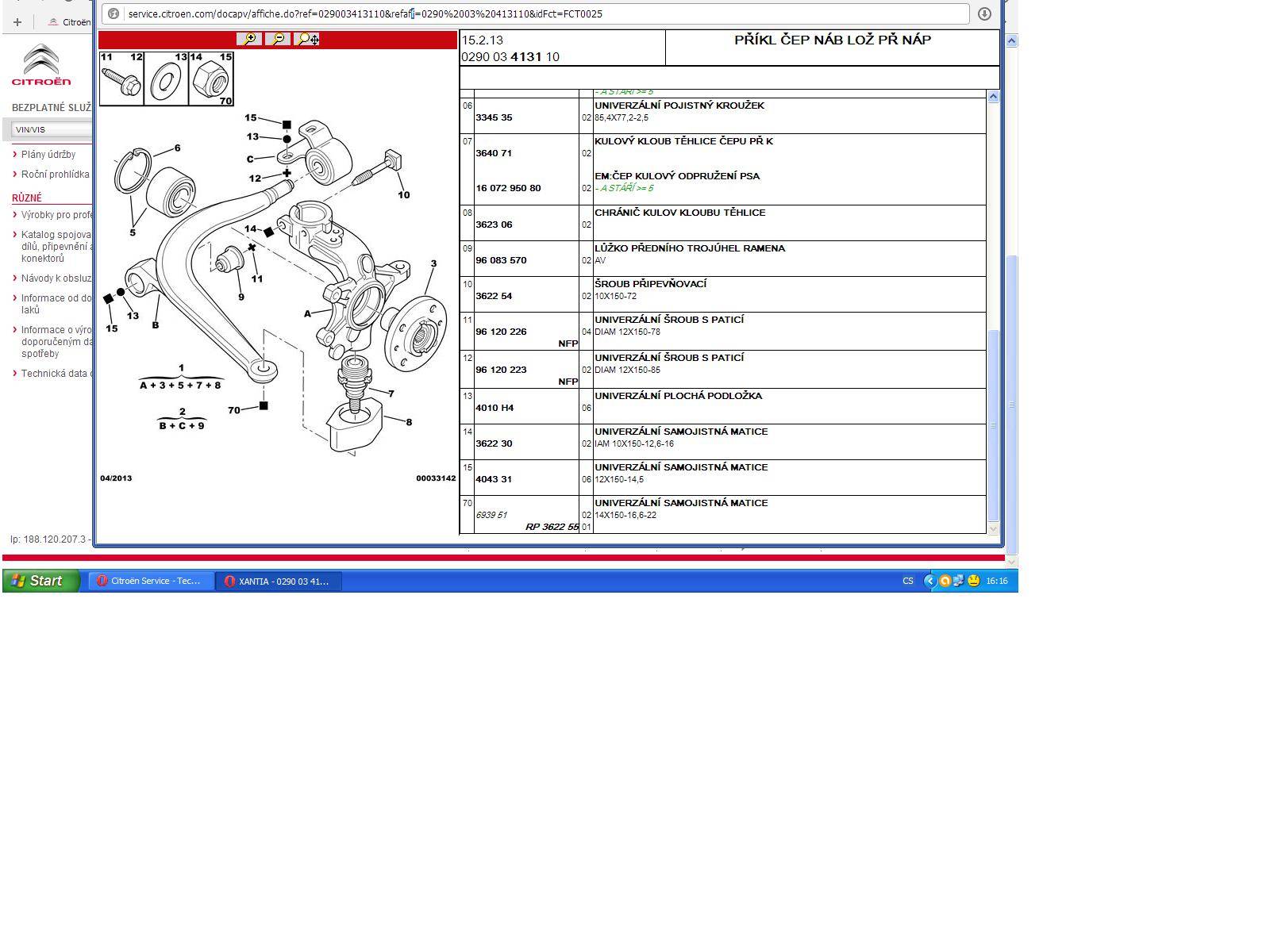Click callout number 8 in the diagram
Viewport: 1270px width, 952px height.
(409, 422)
